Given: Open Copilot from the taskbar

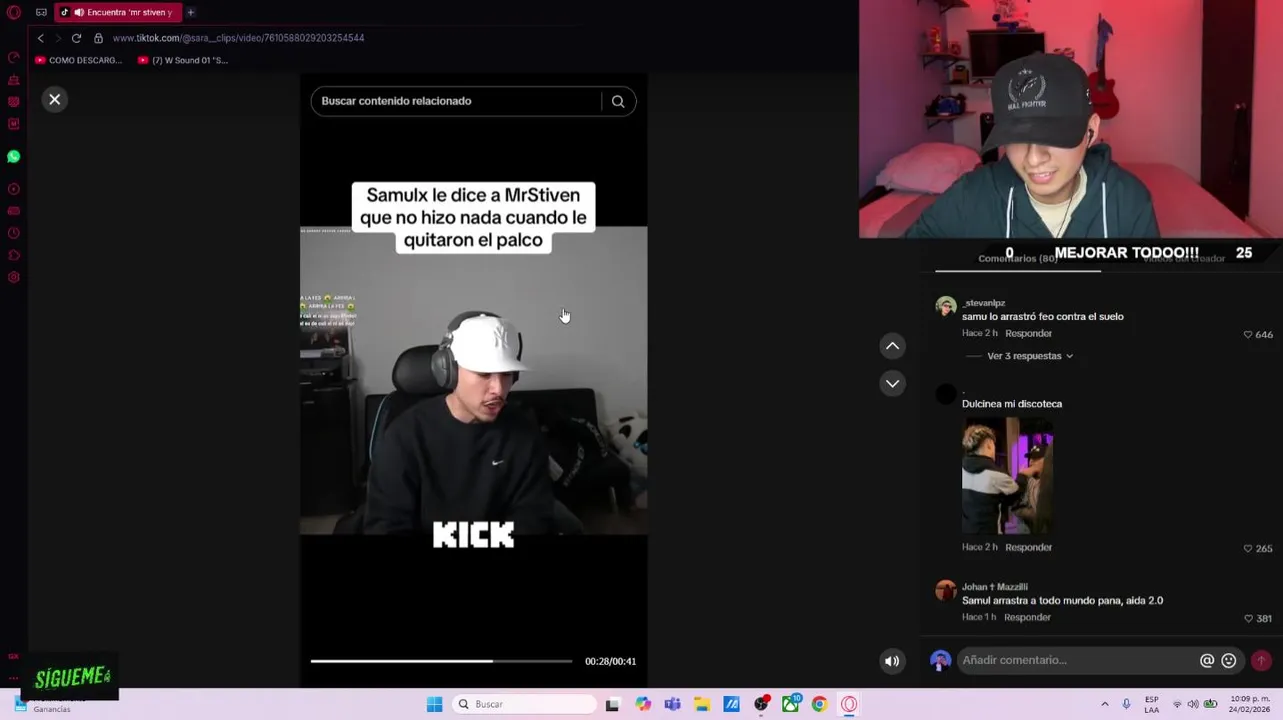Looking at the screenshot, I should click(643, 704).
